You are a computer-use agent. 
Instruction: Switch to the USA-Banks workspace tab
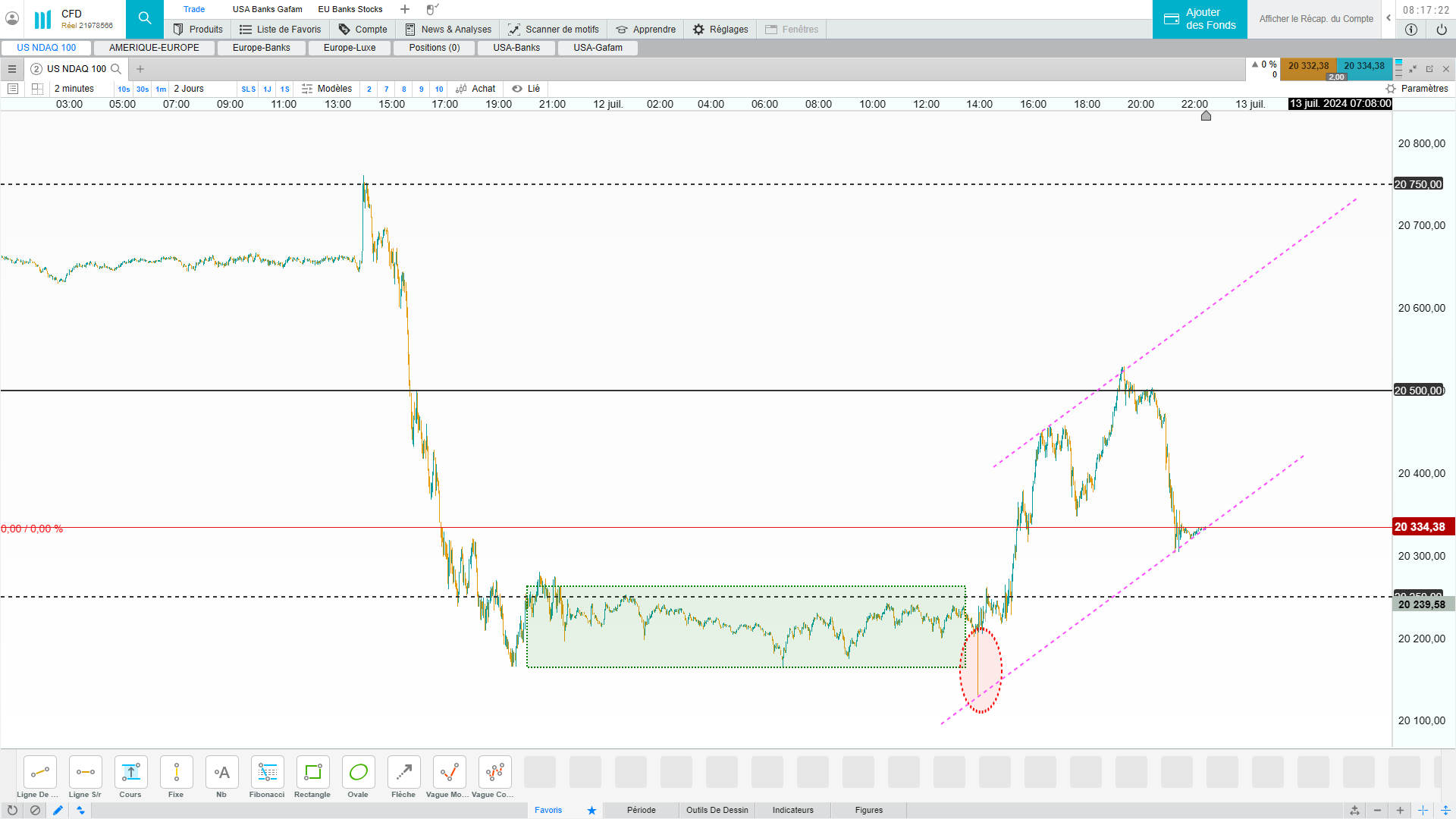click(516, 48)
